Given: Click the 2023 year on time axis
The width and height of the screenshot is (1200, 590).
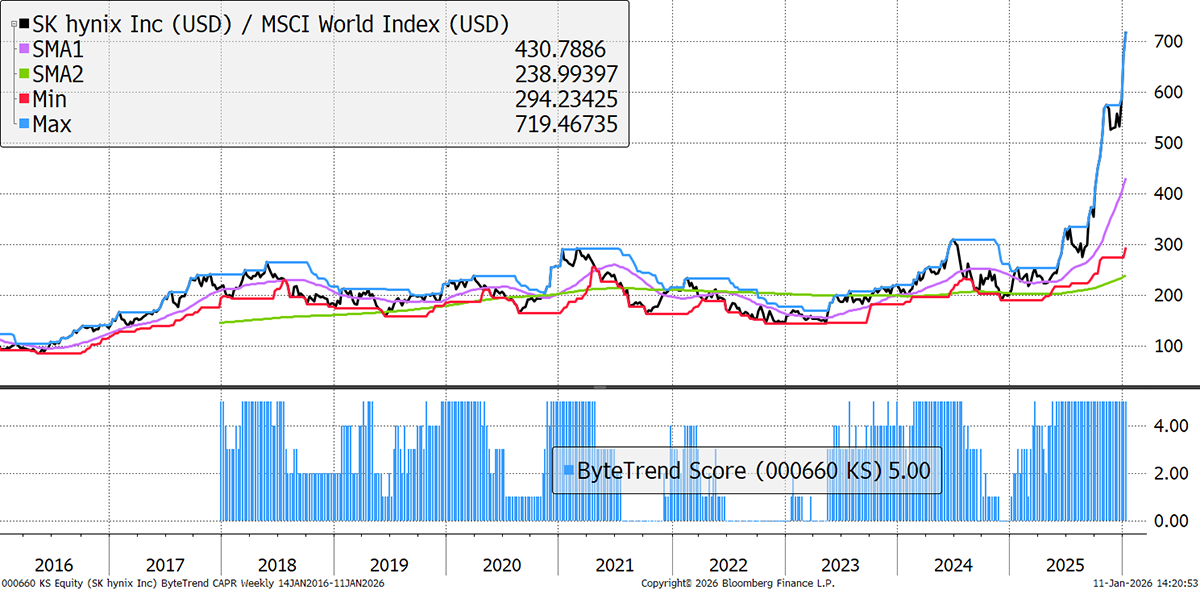Looking at the screenshot, I should [x=841, y=564].
